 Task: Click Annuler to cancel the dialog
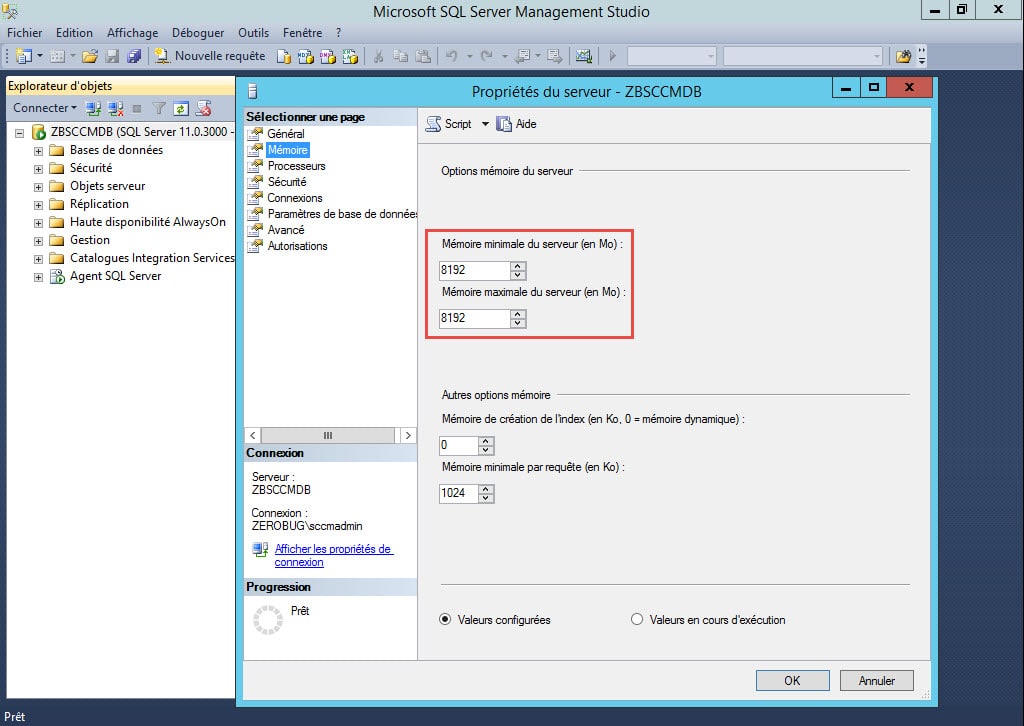(x=876, y=680)
